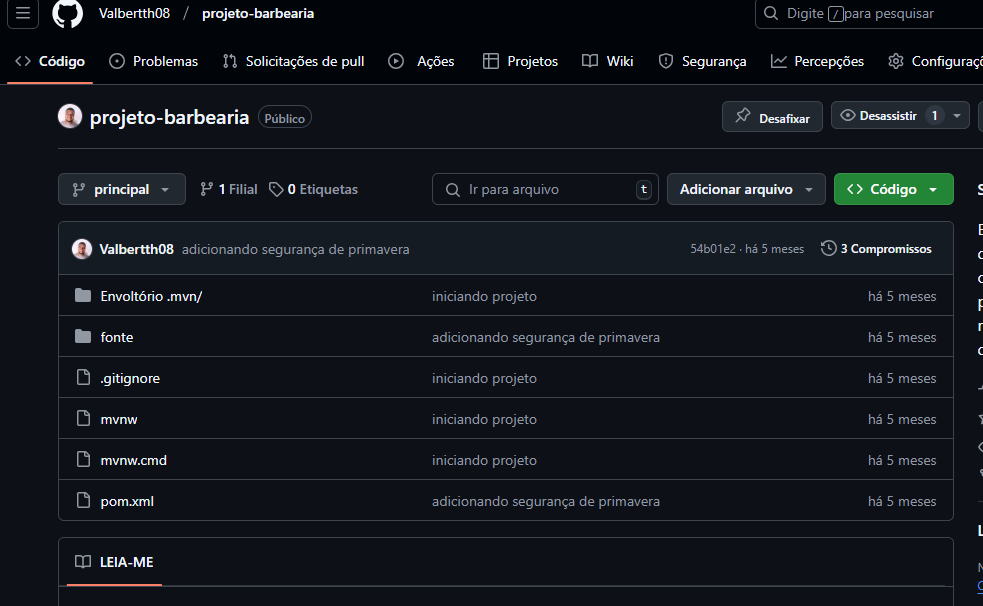Open the Desassistir options dropdown arrow
This screenshot has height=606, width=983.
point(957,116)
